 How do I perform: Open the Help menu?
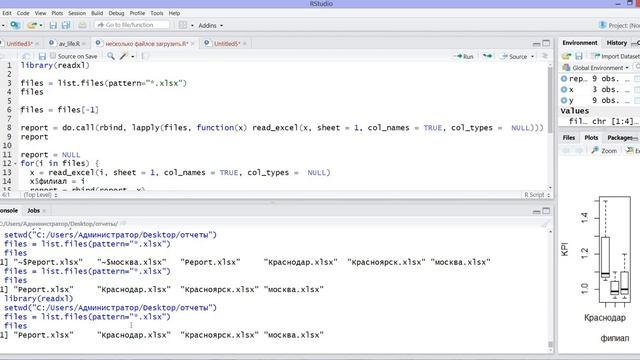[174, 13]
